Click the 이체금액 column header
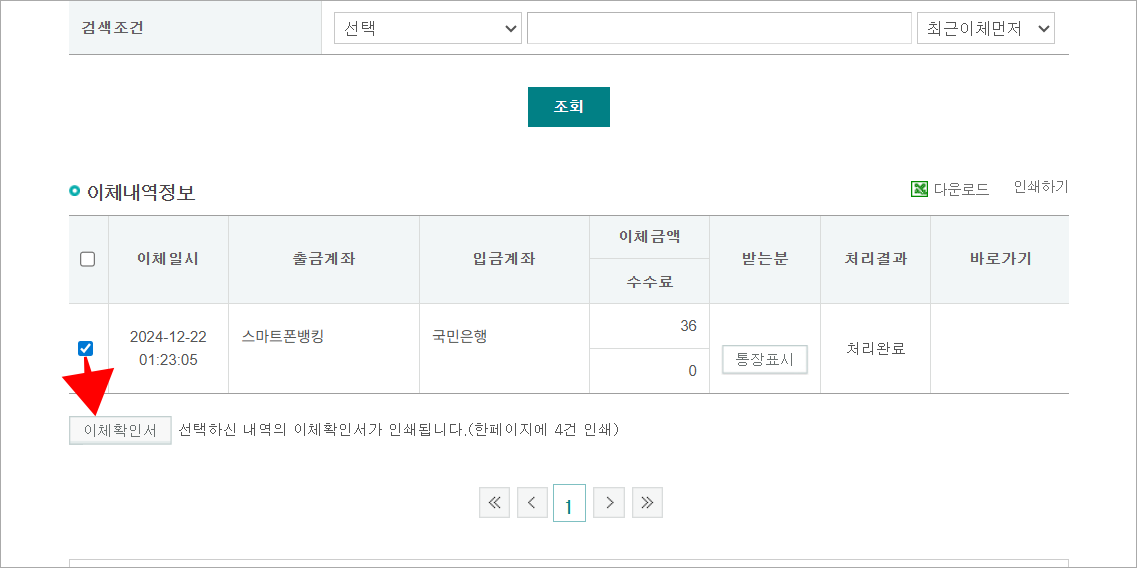Image resolution: width=1137 pixels, height=568 pixels. (x=649, y=237)
